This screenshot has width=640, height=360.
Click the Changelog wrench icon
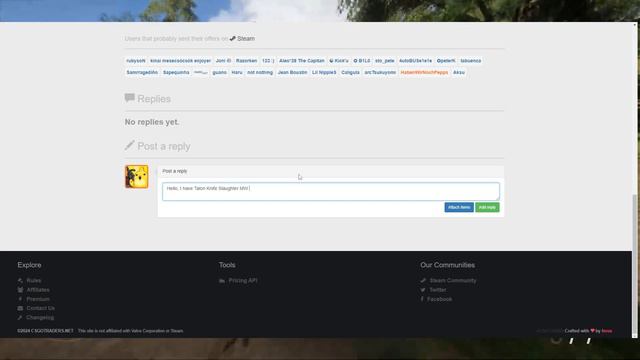[20, 318]
